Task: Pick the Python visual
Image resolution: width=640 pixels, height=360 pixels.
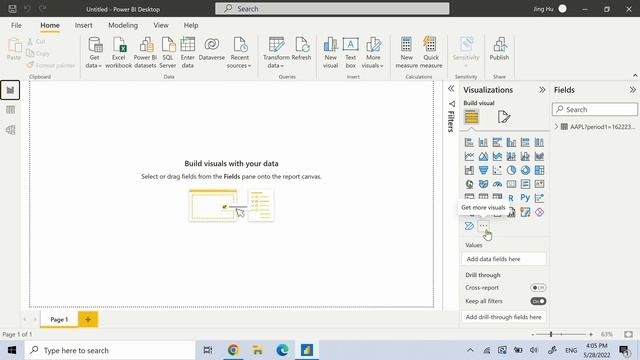Action: tap(525, 198)
